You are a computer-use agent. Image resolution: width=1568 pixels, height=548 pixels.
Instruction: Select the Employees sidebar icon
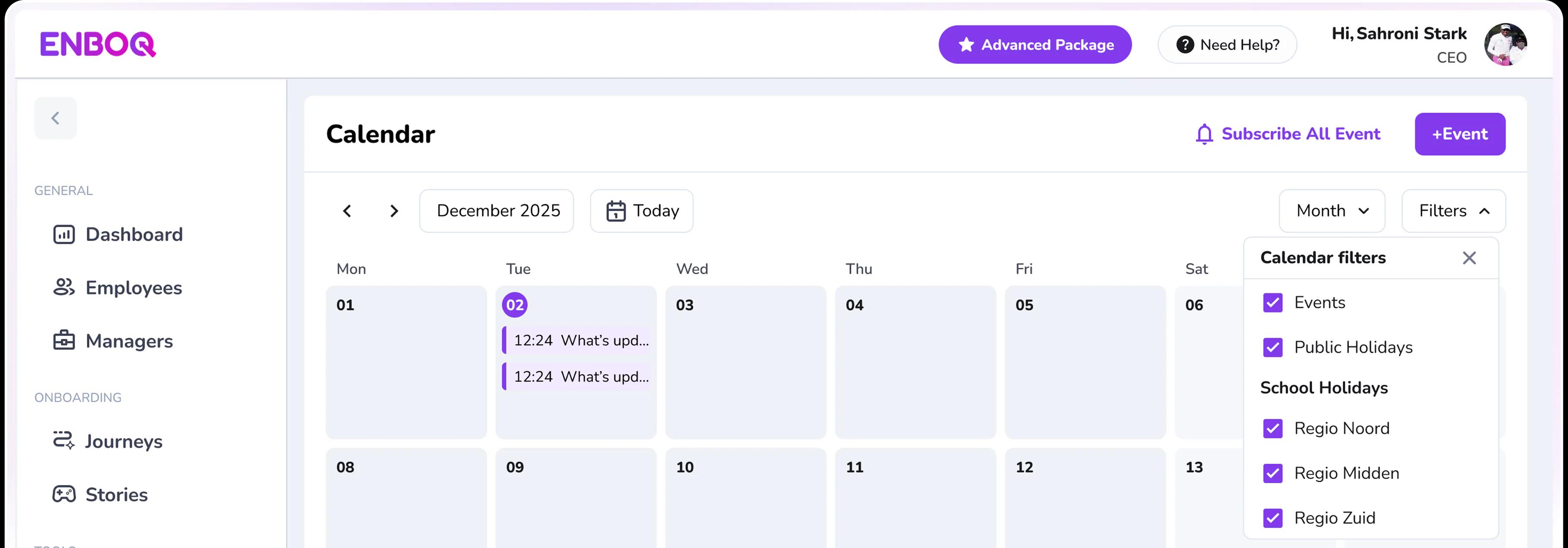[64, 288]
